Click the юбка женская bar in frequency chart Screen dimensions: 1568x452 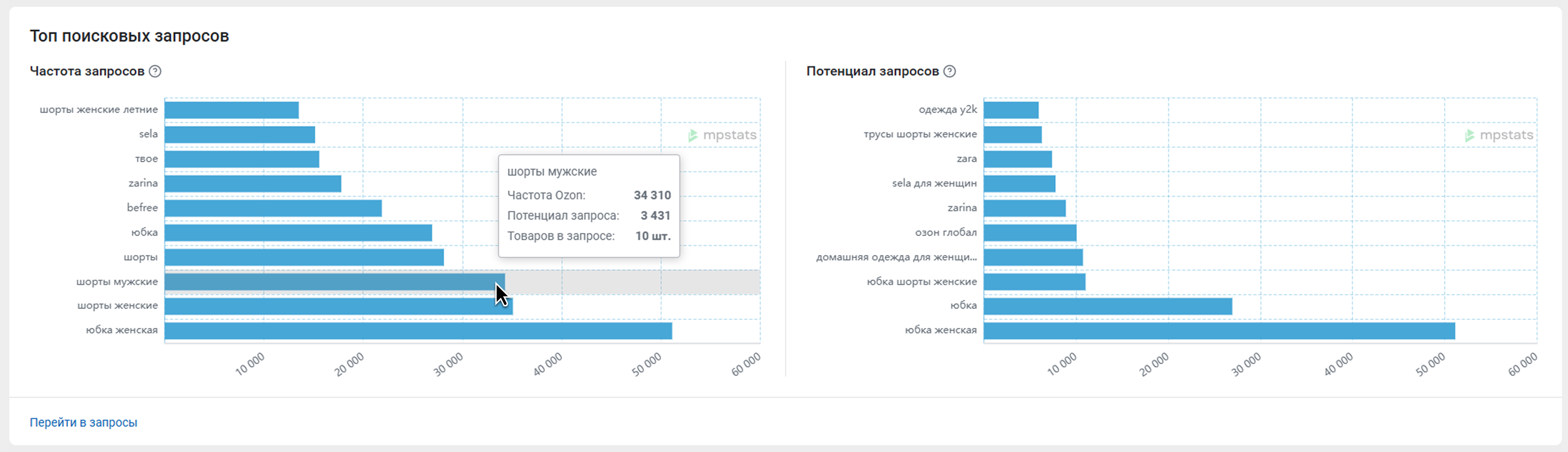(x=418, y=331)
